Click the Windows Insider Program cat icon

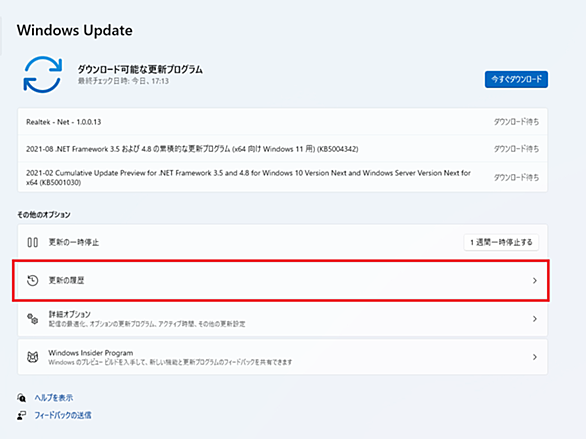(x=33, y=357)
